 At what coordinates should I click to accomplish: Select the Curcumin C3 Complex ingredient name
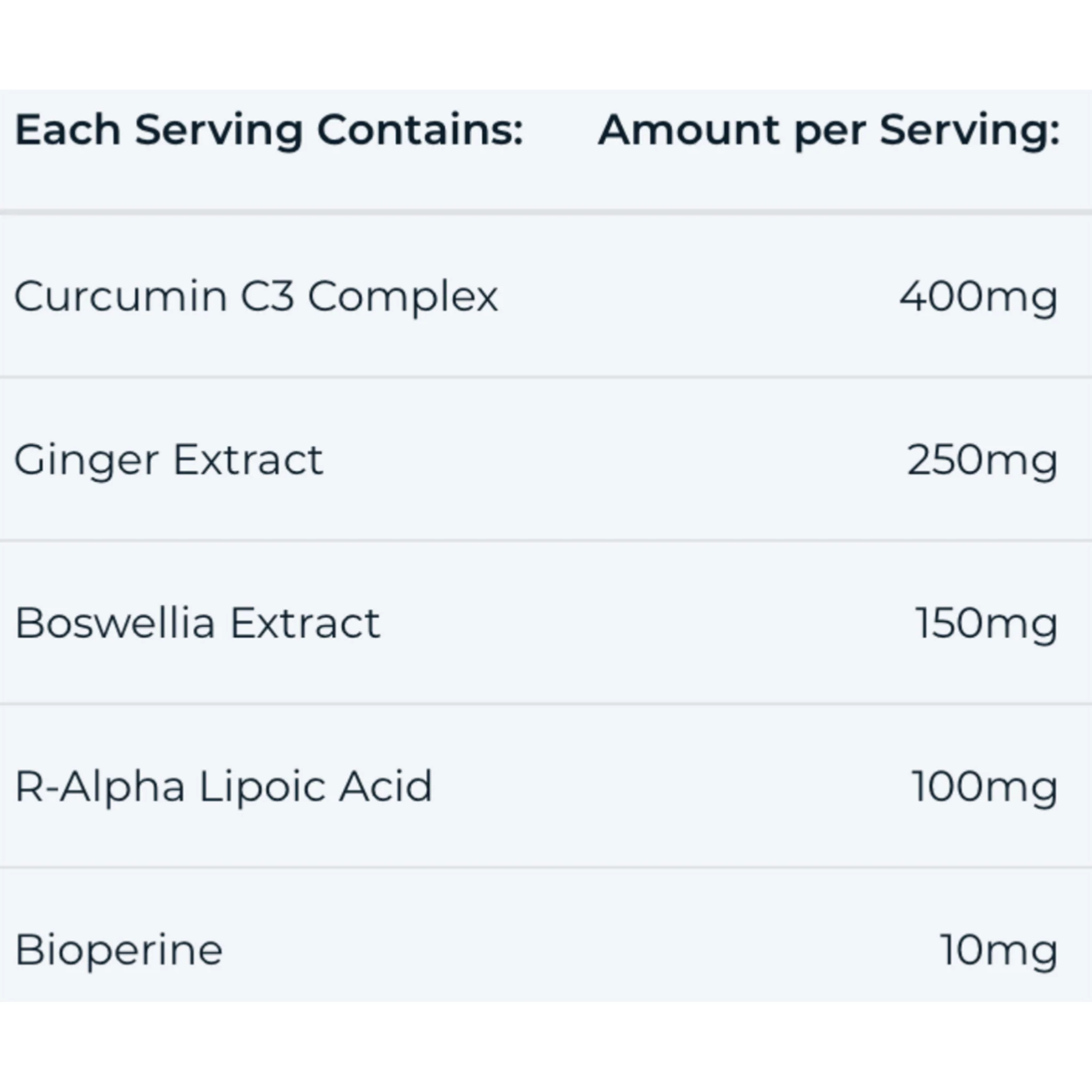pyautogui.click(x=256, y=296)
